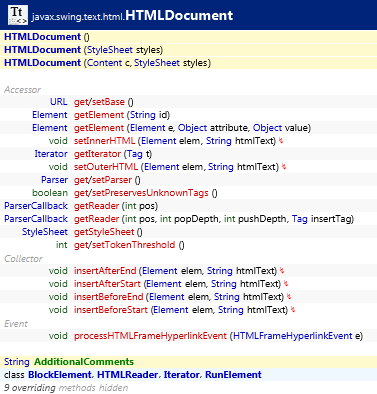Open the insertAfterStart method
Screen dimensions: 377x394
[107, 284]
